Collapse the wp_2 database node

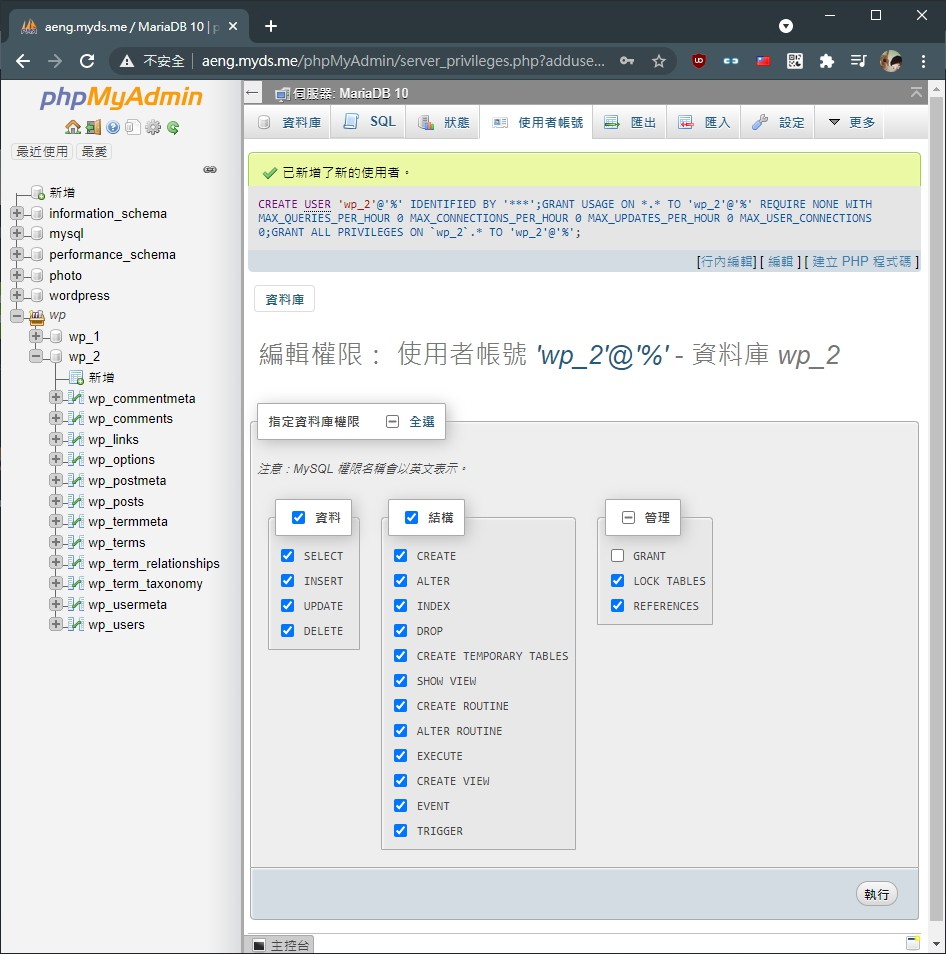pos(36,356)
